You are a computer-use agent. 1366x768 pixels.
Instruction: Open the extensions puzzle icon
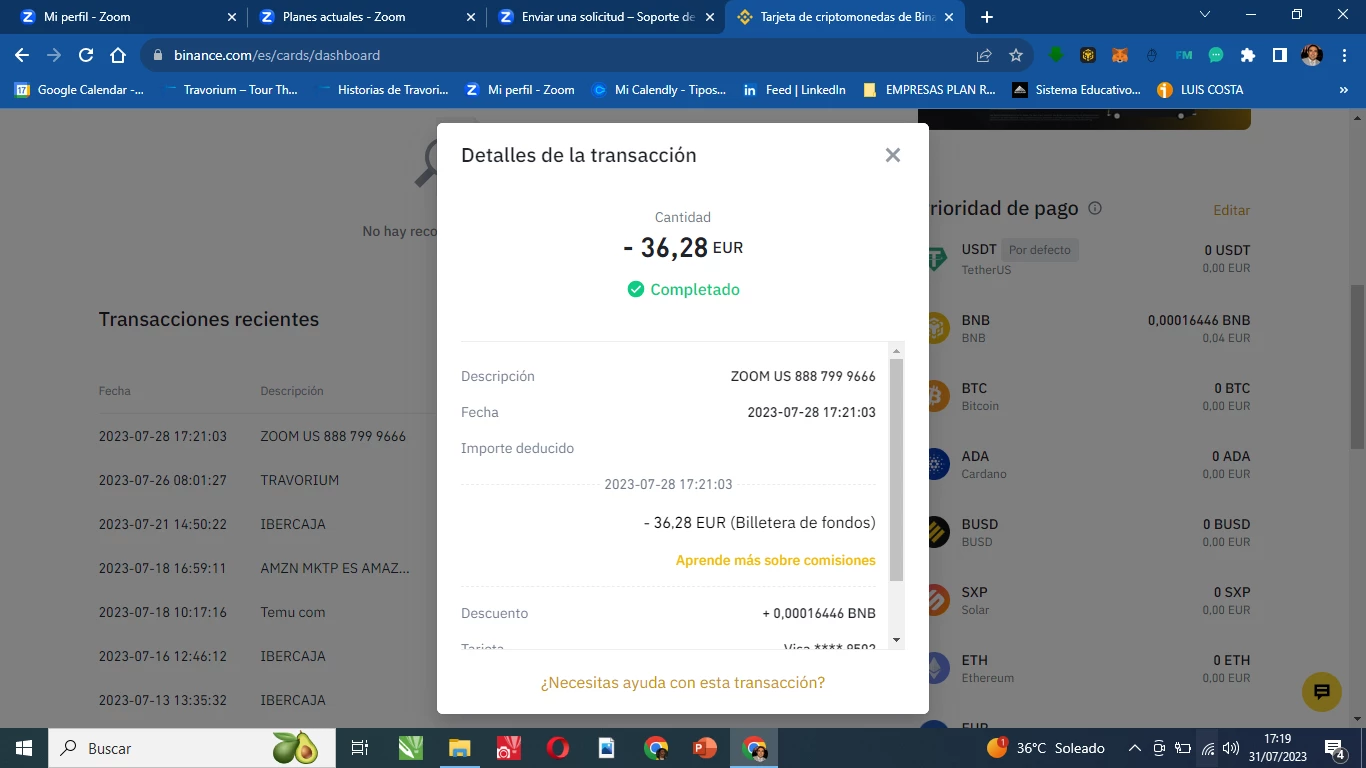coord(1248,55)
